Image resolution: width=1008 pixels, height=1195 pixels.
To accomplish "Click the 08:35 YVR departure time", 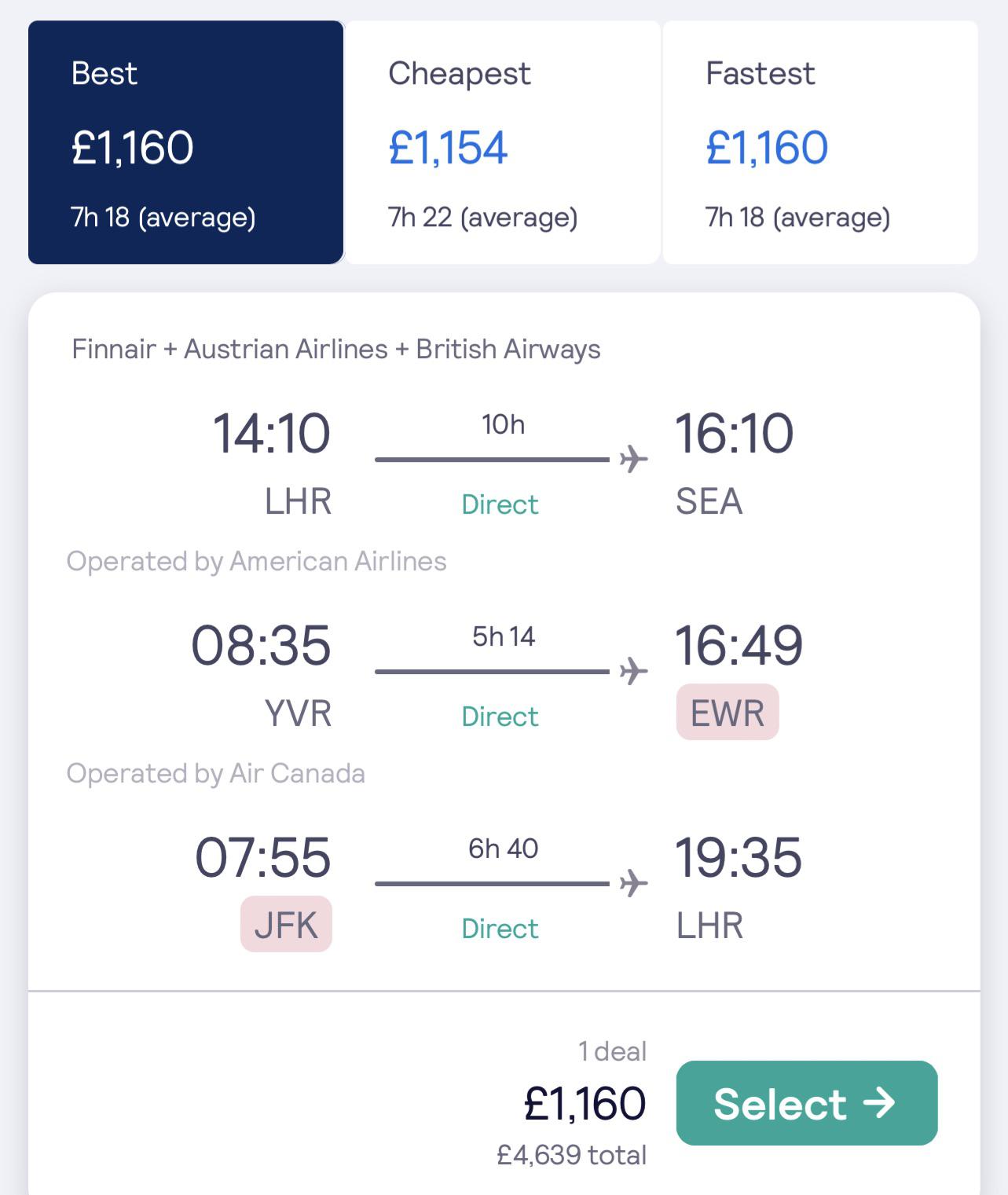I will [261, 646].
